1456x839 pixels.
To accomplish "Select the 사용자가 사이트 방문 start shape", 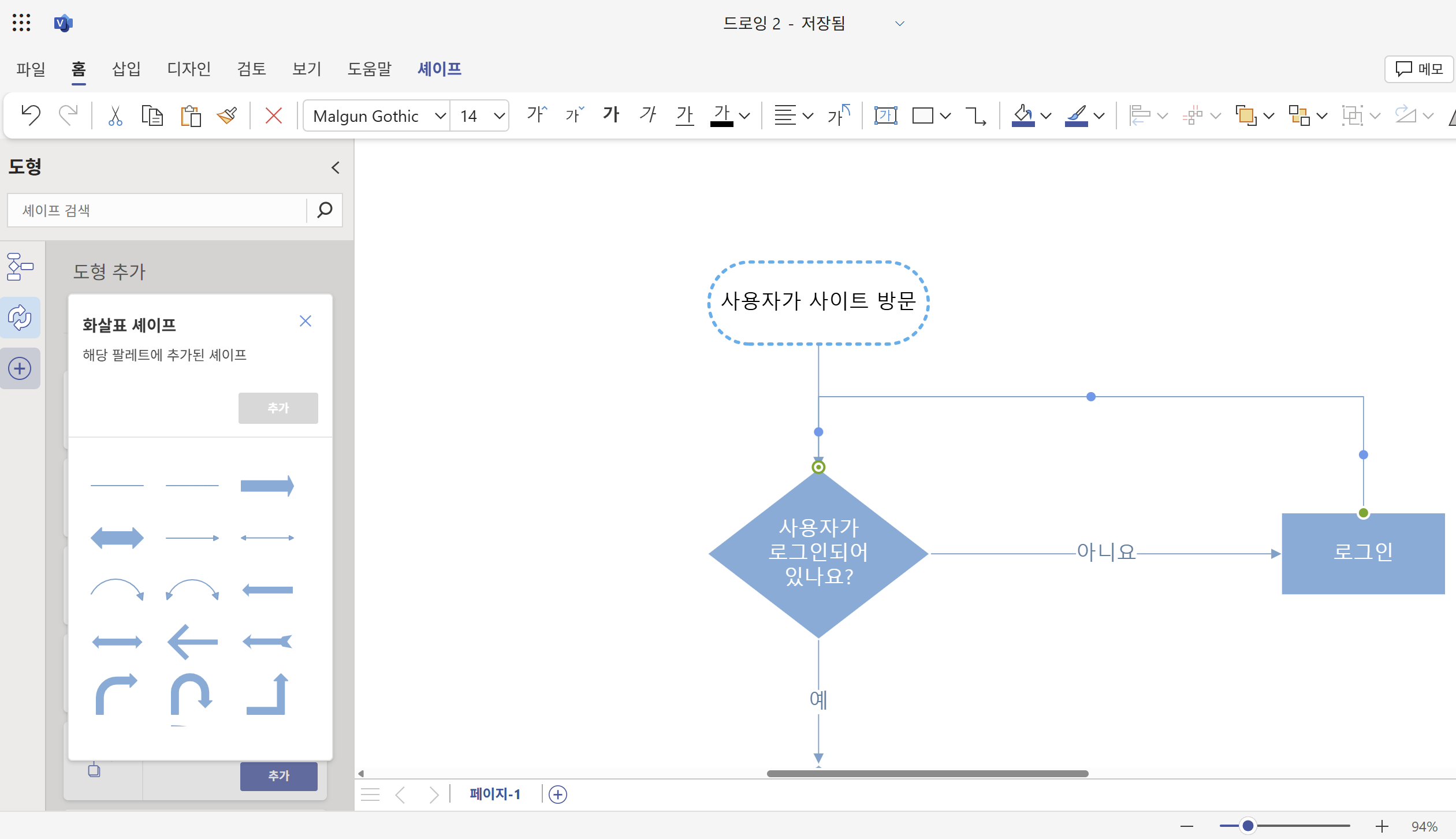I will 818,303.
